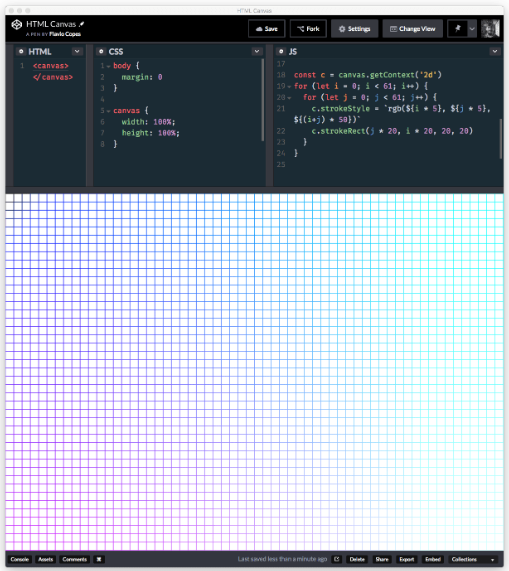Open the saved pen link icon
This screenshot has height=571, width=509.
point(337,559)
